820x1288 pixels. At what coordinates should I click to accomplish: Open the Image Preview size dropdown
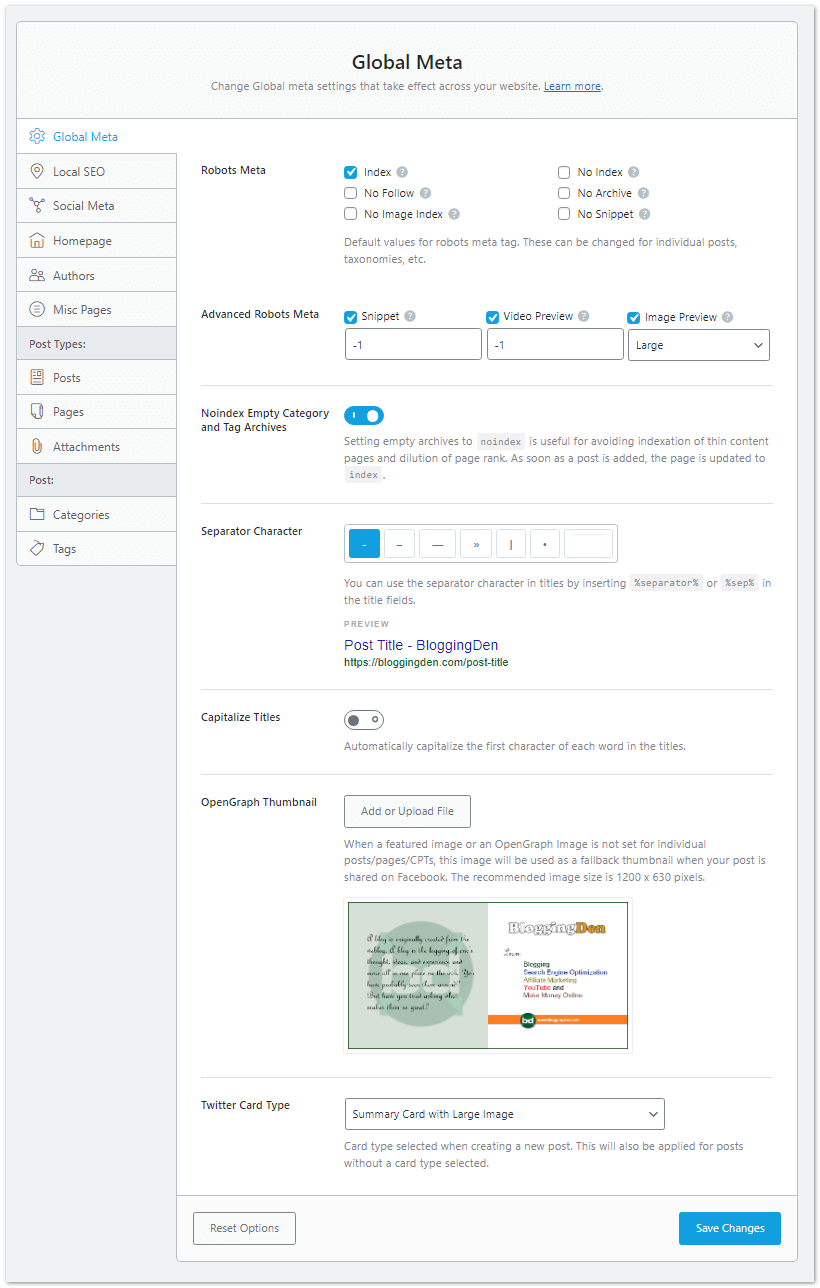[698, 345]
